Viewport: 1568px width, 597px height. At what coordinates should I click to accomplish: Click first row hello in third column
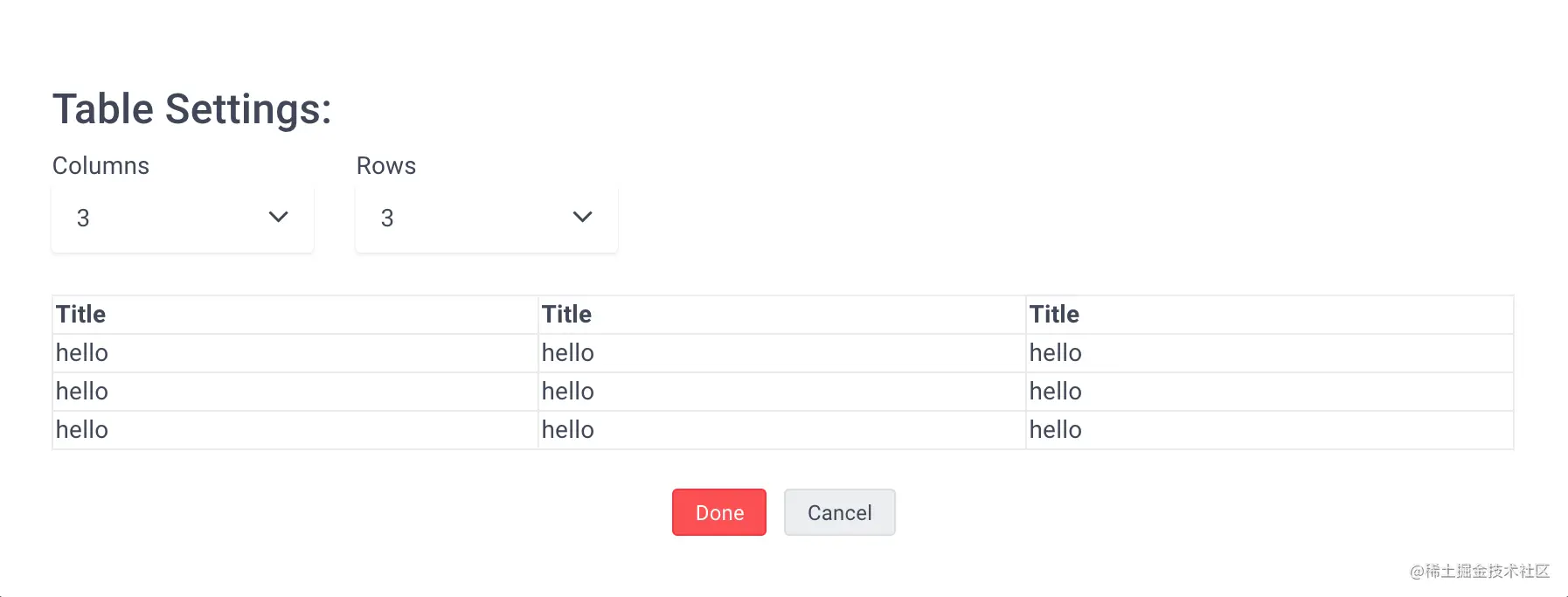click(1056, 353)
